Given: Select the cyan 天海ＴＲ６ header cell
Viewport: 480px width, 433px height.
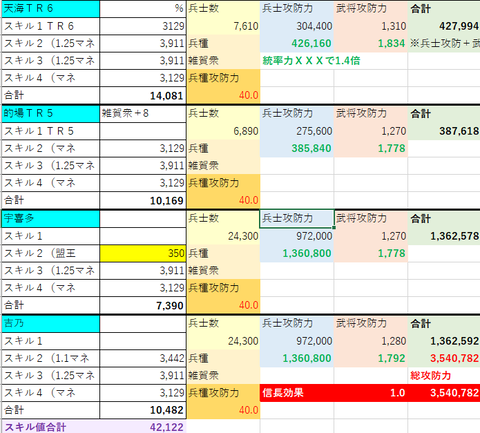Looking at the screenshot, I should (x=51, y=9).
